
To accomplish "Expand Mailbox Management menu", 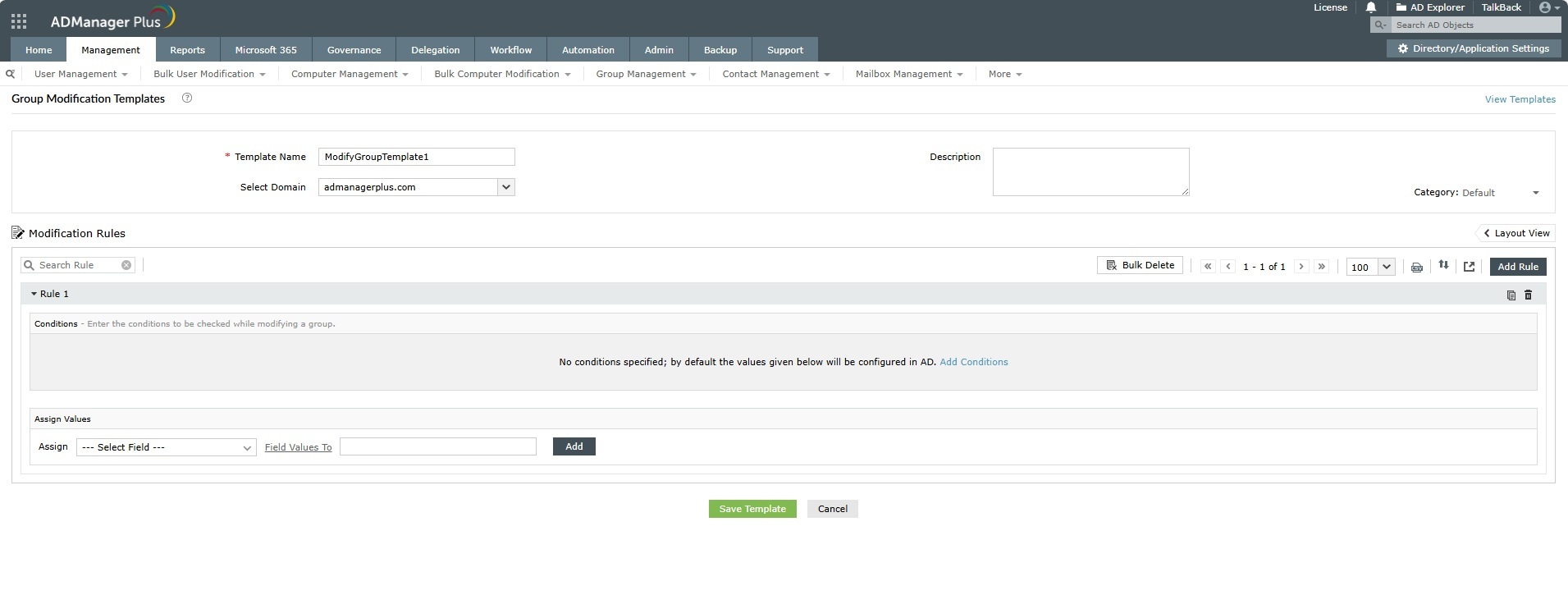I will [x=909, y=74].
